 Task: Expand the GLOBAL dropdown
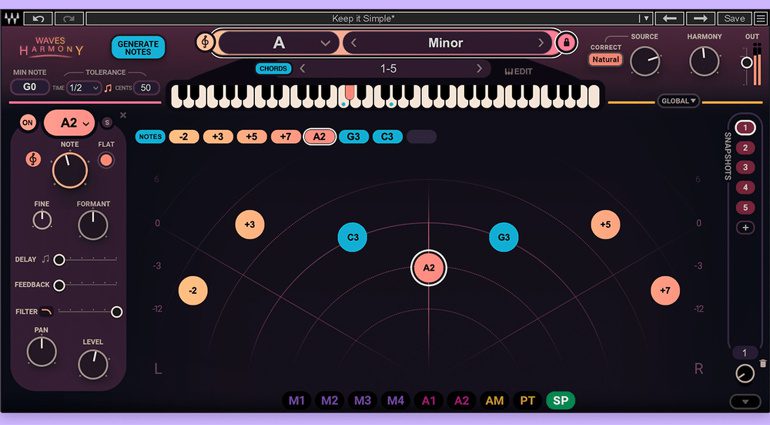coord(679,101)
